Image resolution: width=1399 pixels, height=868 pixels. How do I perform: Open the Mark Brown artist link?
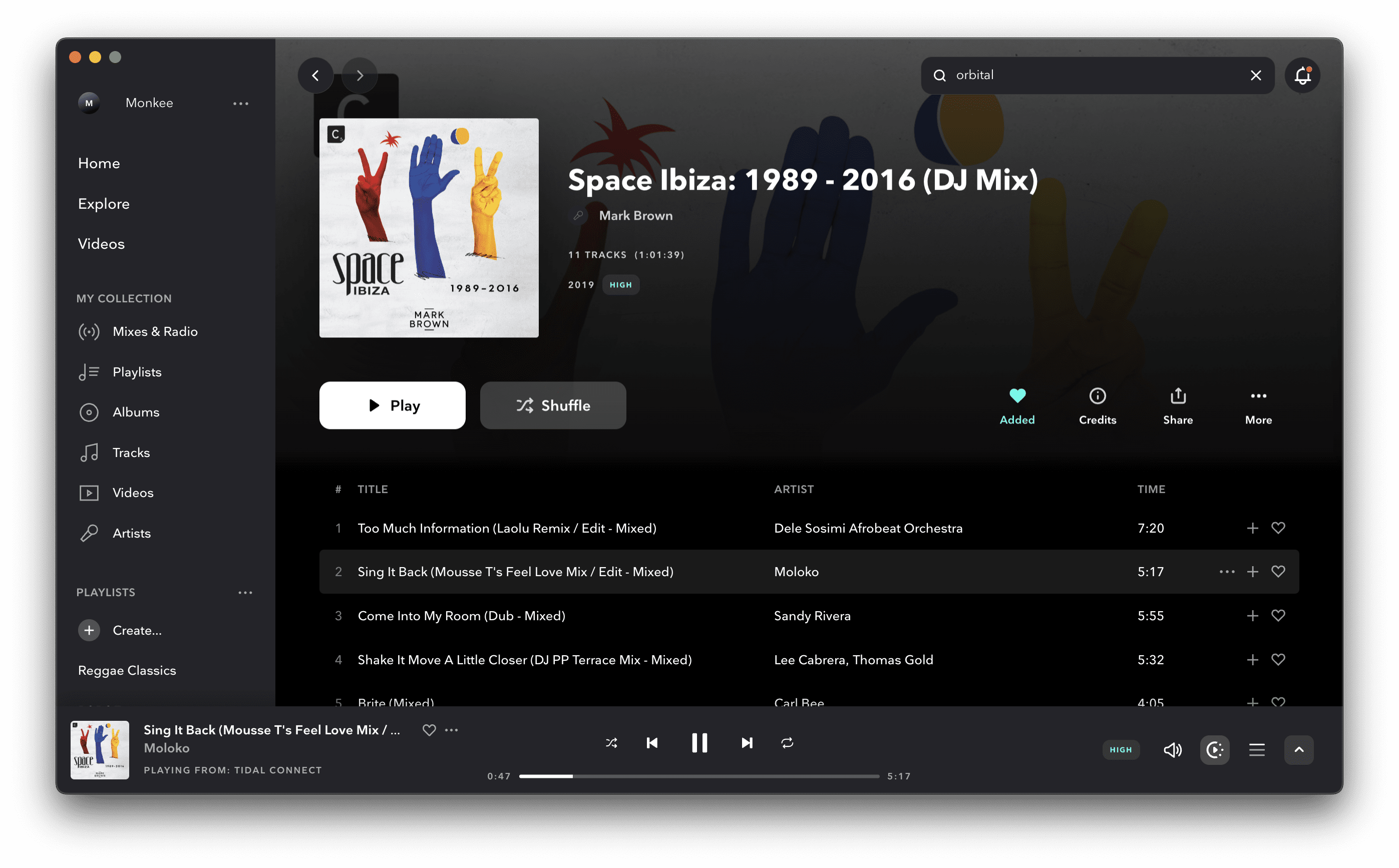pos(635,215)
